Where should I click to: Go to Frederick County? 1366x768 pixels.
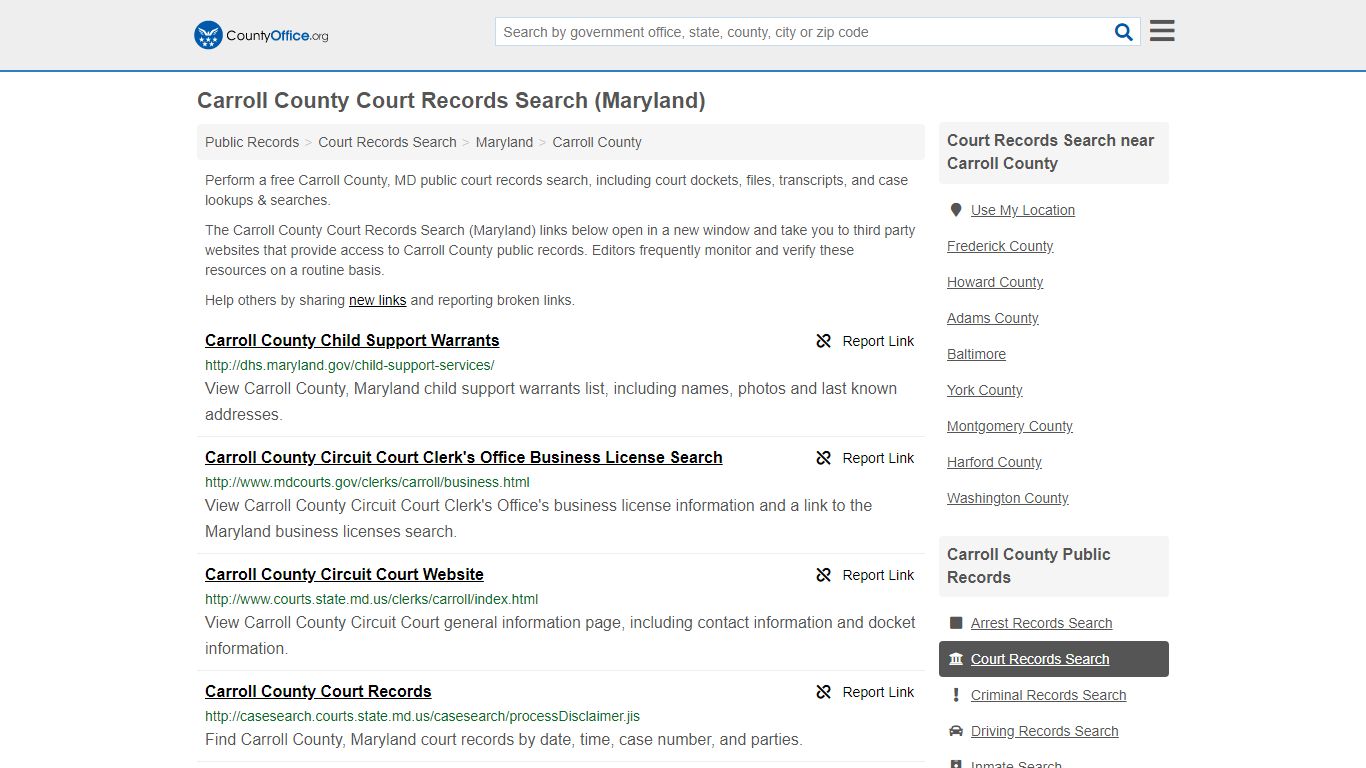coord(1000,246)
